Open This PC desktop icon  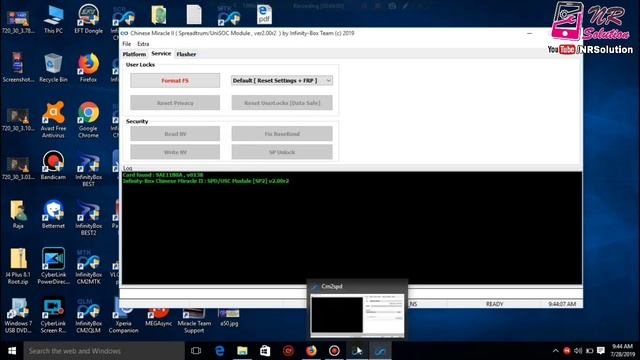pyautogui.click(x=53, y=19)
